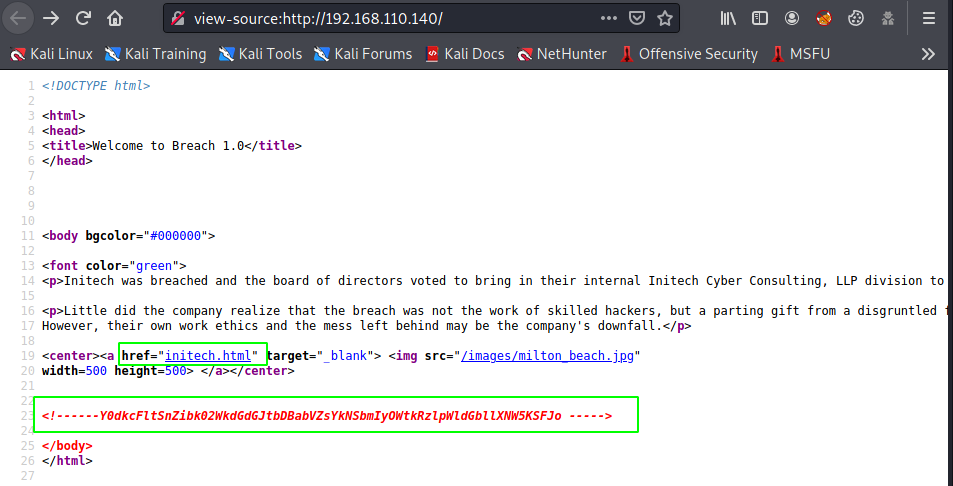Click the site security info icon
Viewport: 953px width, 486px height.
click(178, 18)
